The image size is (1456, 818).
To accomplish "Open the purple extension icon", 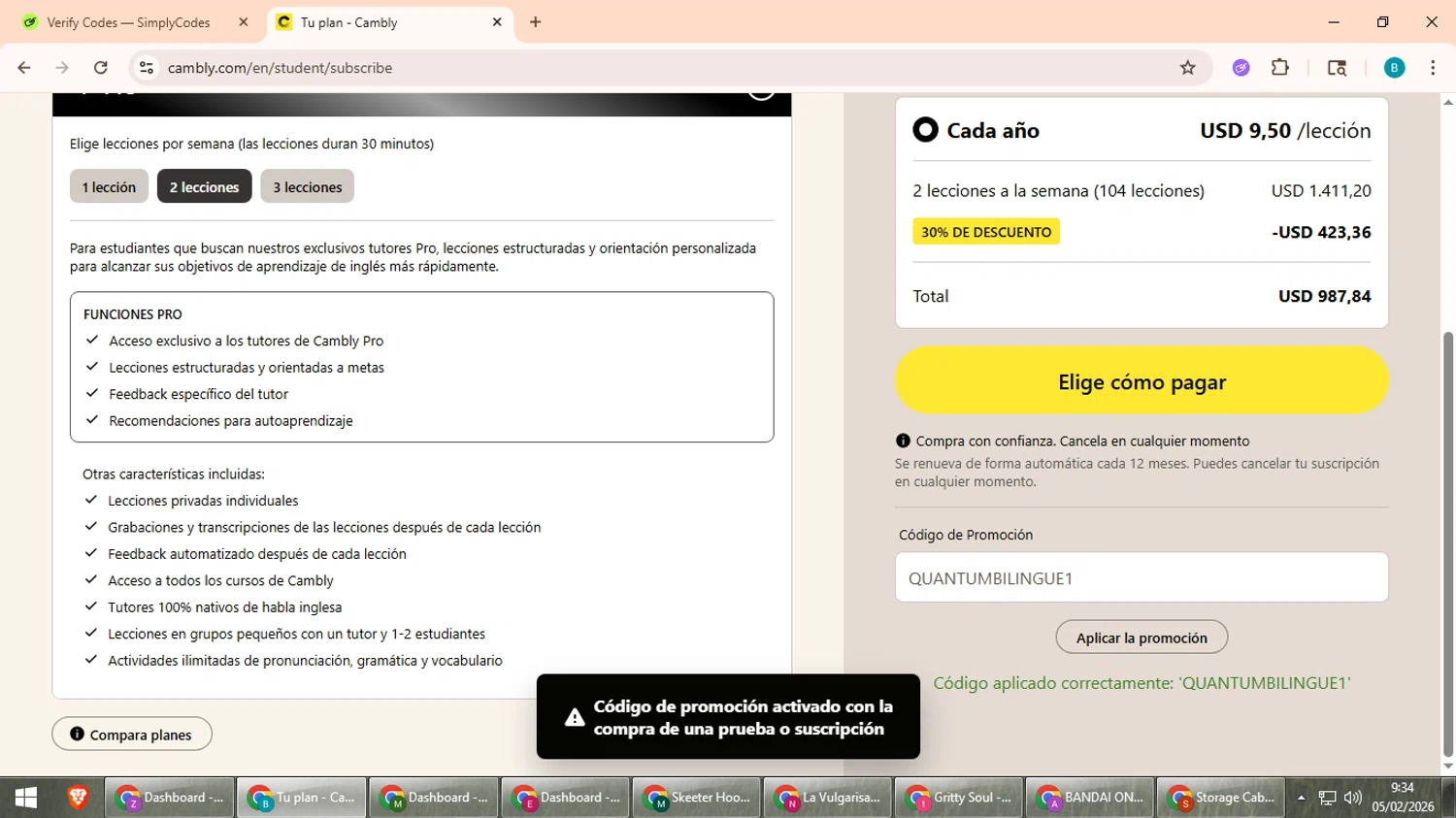I will click(x=1241, y=68).
